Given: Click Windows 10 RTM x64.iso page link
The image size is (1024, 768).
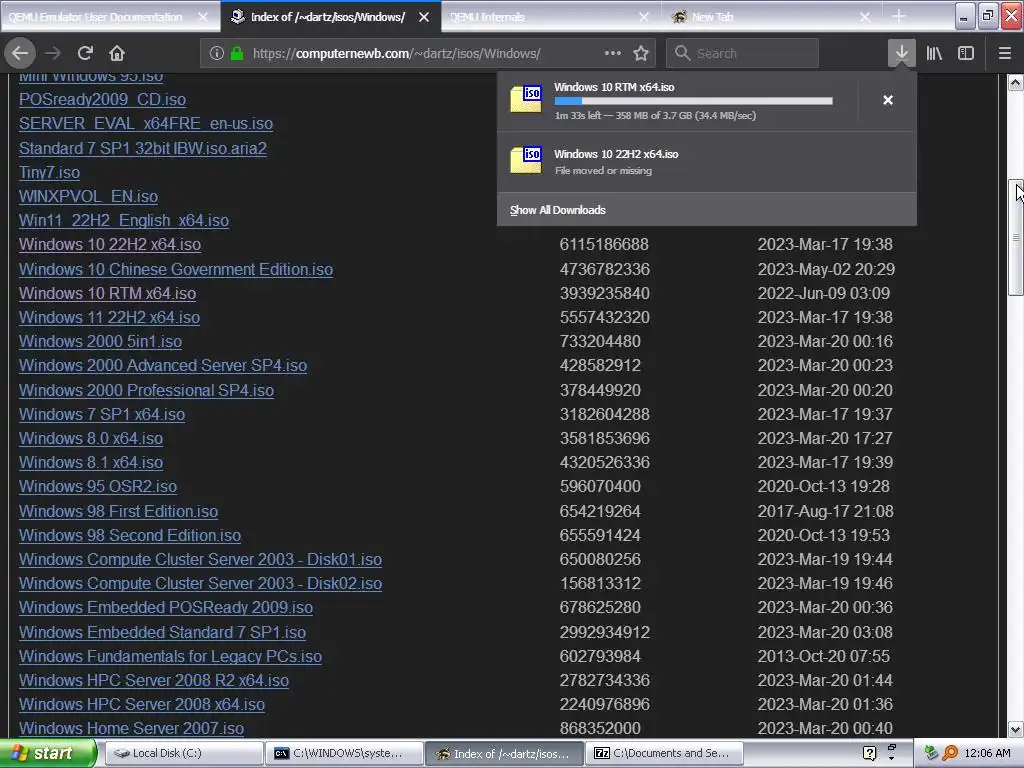Looking at the screenshot, I should pos(107,293).
